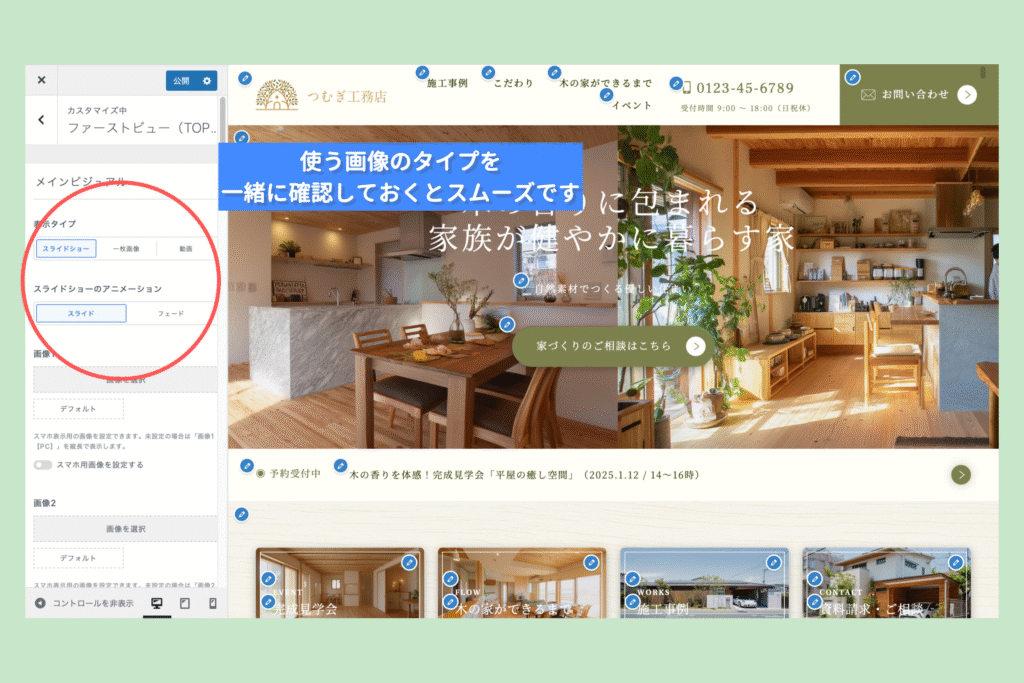Go back using the left chevron arrow
The image size is (1024, 683).
(x=41, y=120)
